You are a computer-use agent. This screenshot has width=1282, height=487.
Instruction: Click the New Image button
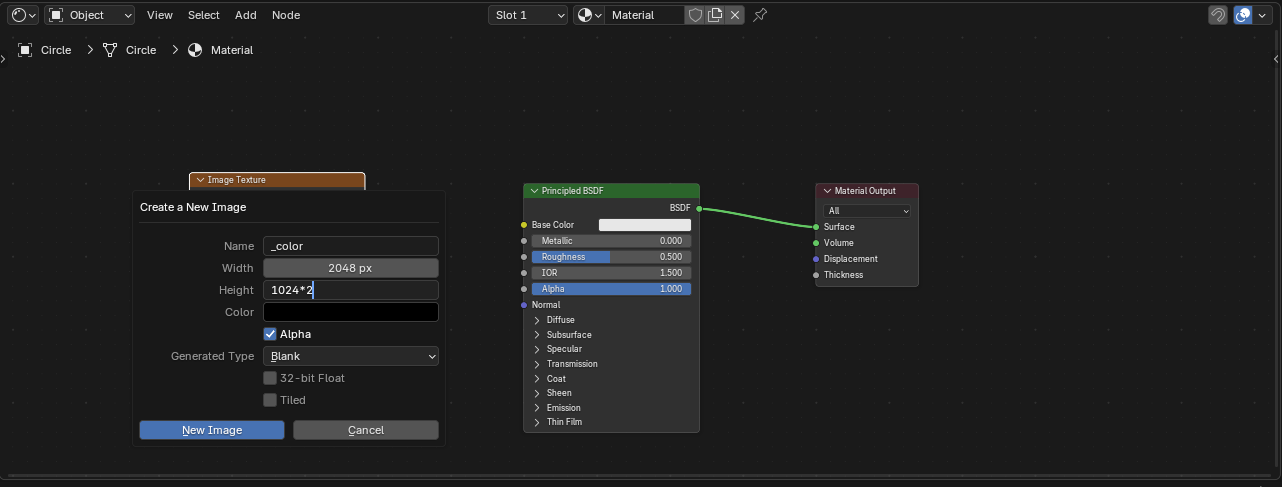[211, 430]
